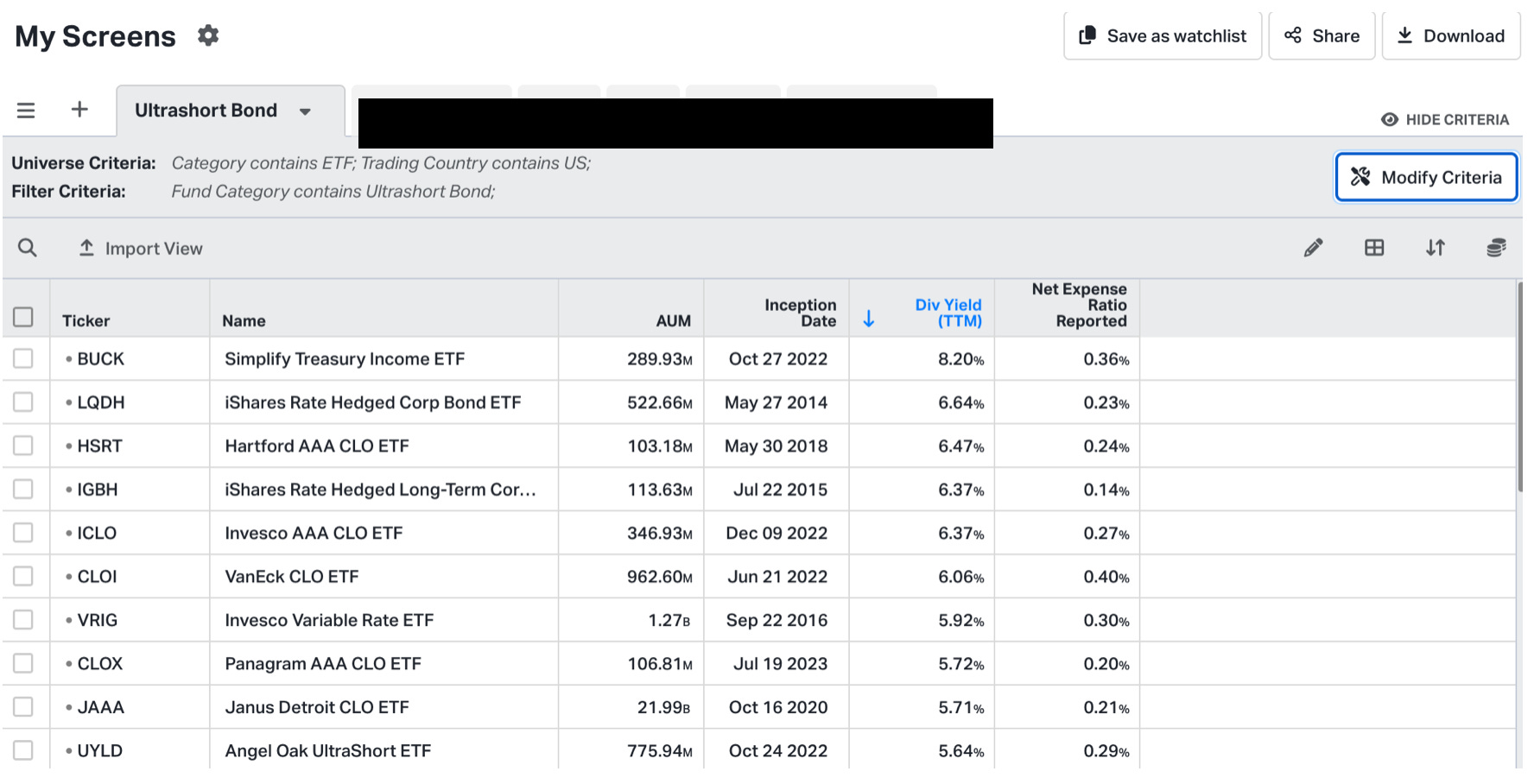Open the sort arrows icon
1534x784 pixels.
coord(1436,248)
